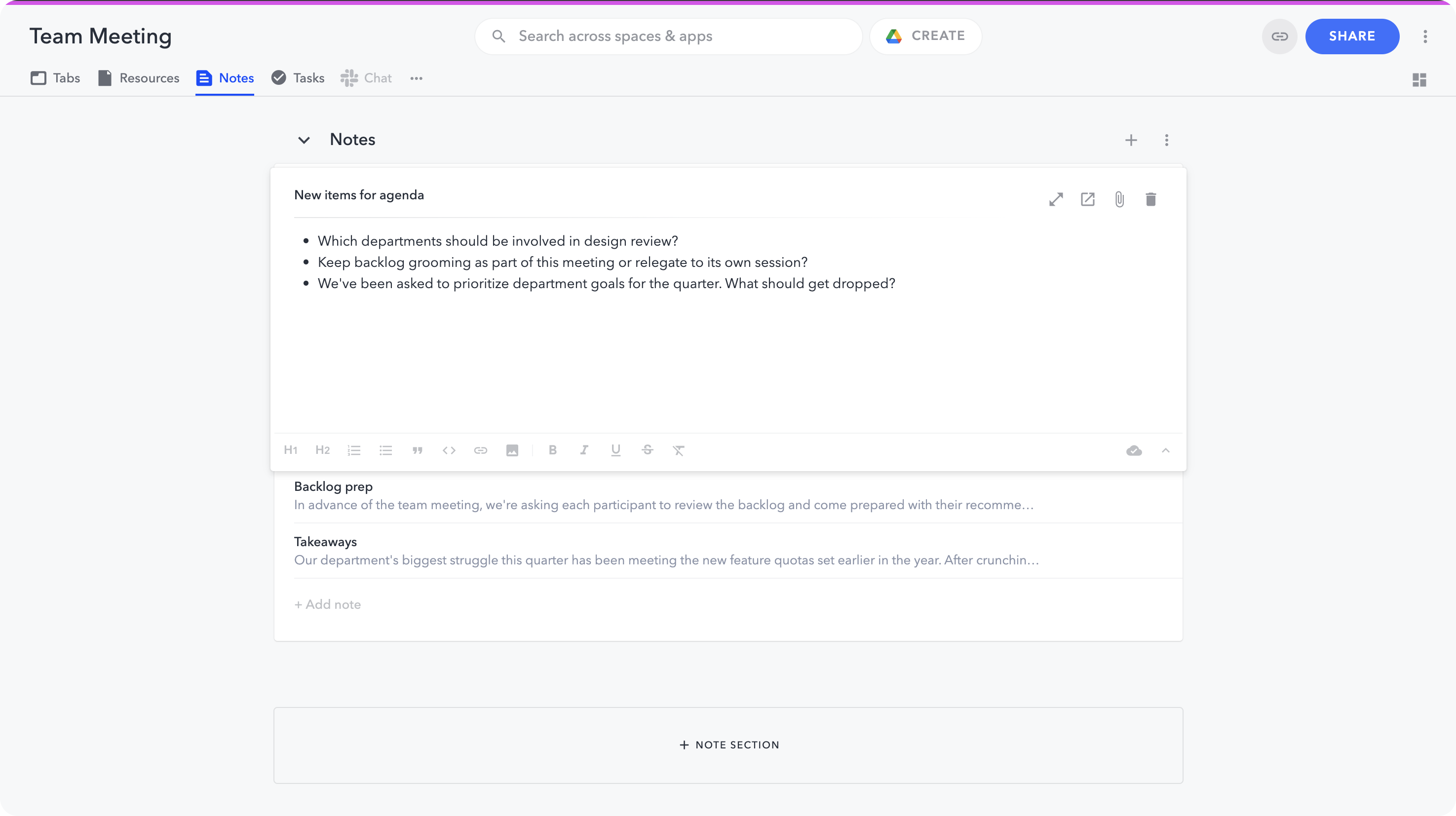The image size is (1456, 816).
Task: Switch to the Tasks tab
Action: (298, 78)
